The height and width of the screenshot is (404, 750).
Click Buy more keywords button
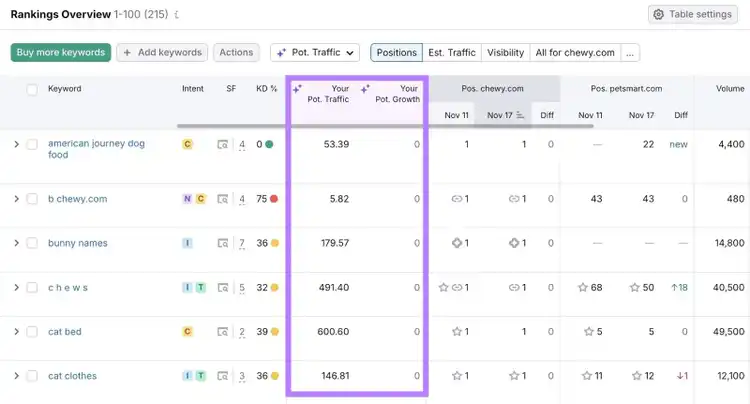(61, 53)
